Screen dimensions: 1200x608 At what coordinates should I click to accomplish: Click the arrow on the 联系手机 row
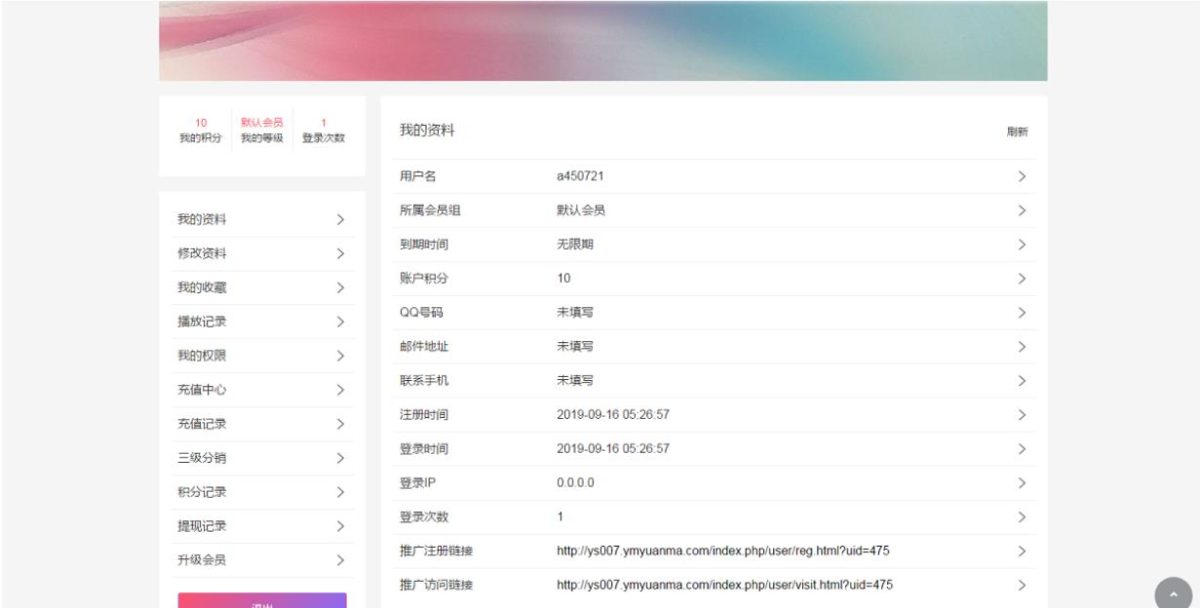[x=1022, y=380]
